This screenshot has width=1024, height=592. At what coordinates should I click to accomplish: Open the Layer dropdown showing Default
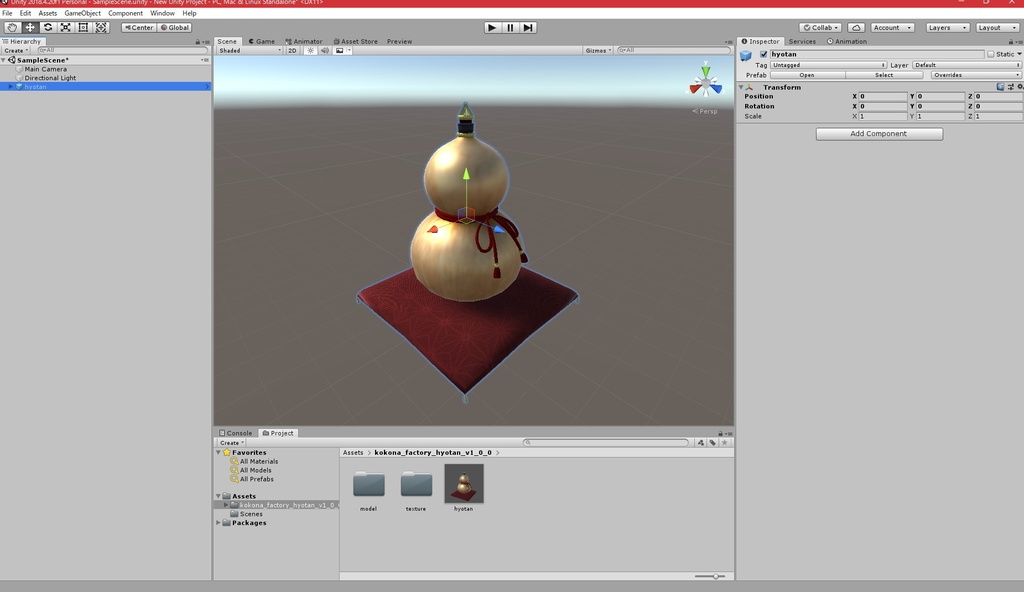tap(965, 64)
